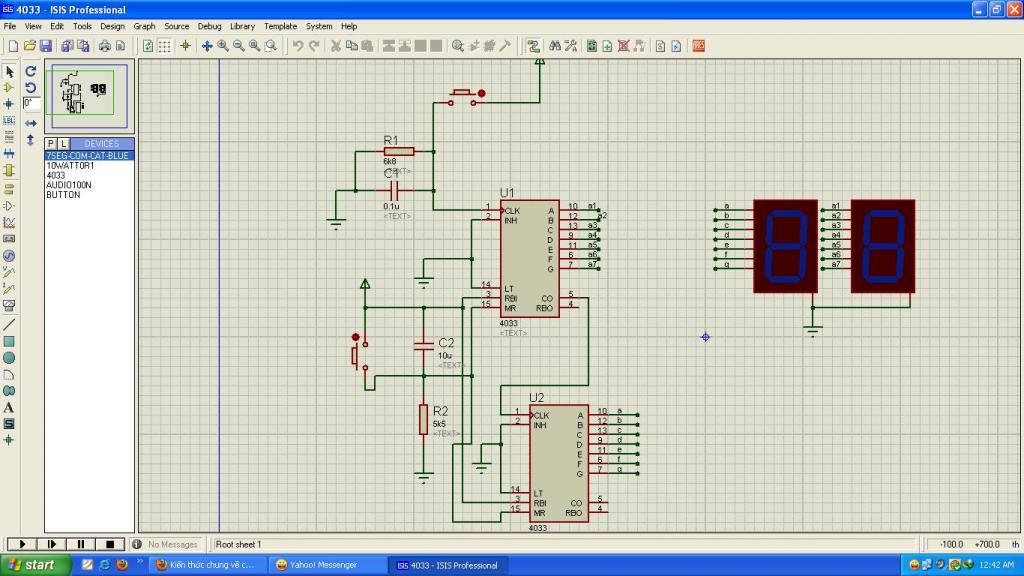The image size is (1024, 576).
Task: Click the P pick devices button
Action: (51, 144)
